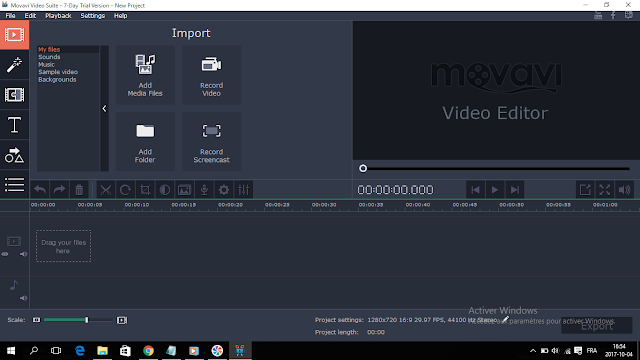Click Record Video button

coord(211,75)
